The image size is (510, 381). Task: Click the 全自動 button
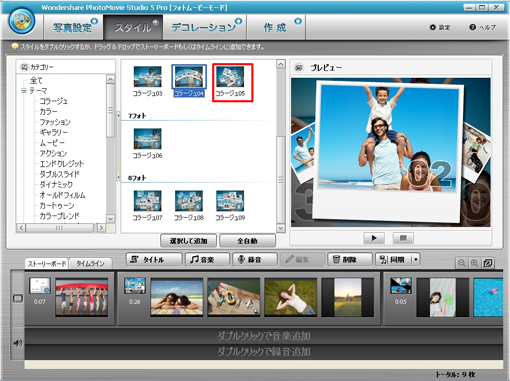pyautogui.click(x=247, y=241)
